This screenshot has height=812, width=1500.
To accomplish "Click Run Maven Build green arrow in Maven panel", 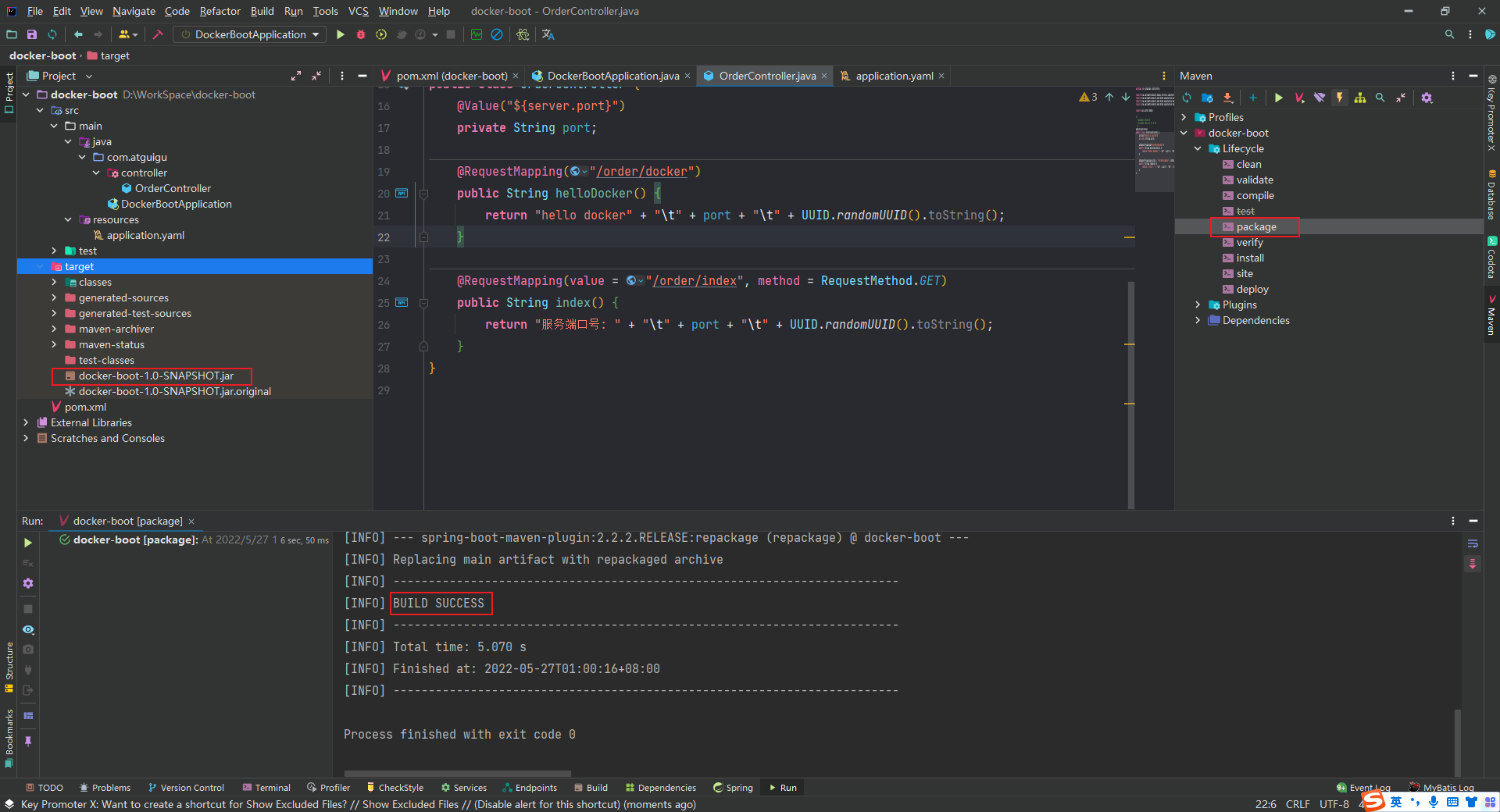I will coord(1278,98).
